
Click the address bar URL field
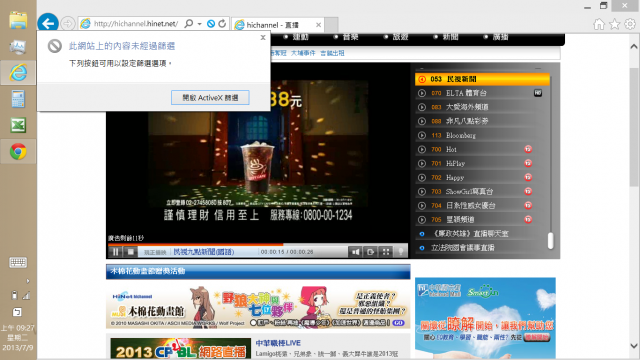pos(136,24)
